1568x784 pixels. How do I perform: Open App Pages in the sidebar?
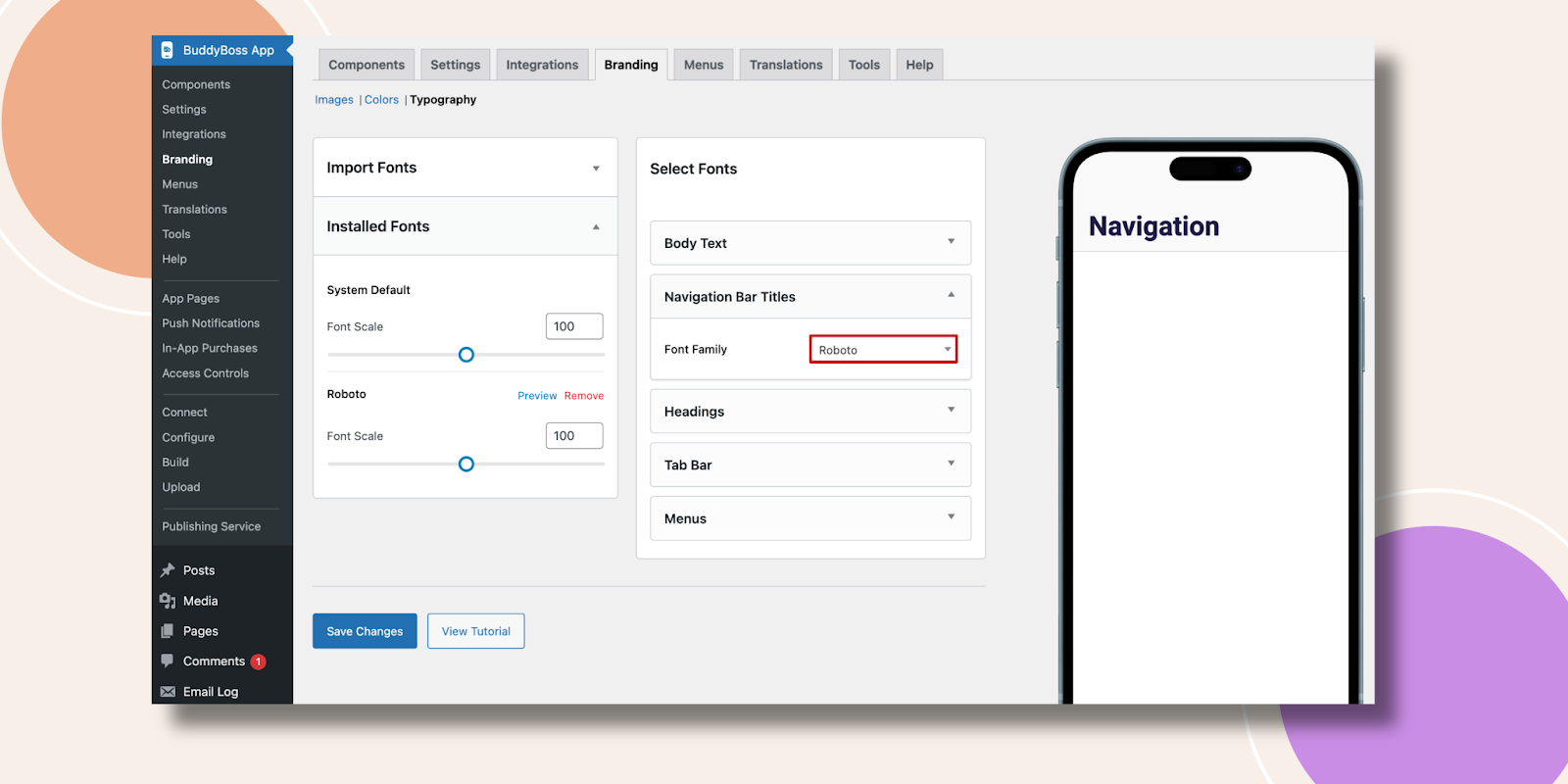pos(191,299)
